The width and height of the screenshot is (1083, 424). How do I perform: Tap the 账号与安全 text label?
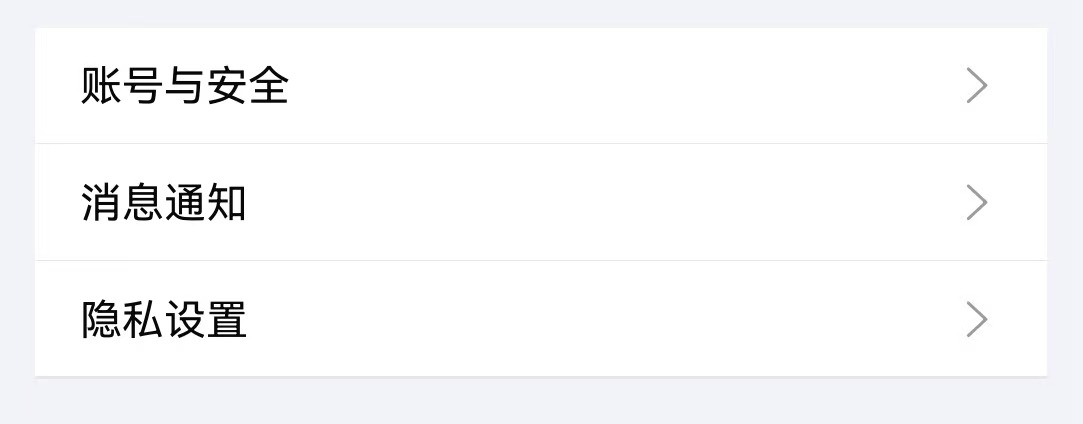tap(185, 86)
